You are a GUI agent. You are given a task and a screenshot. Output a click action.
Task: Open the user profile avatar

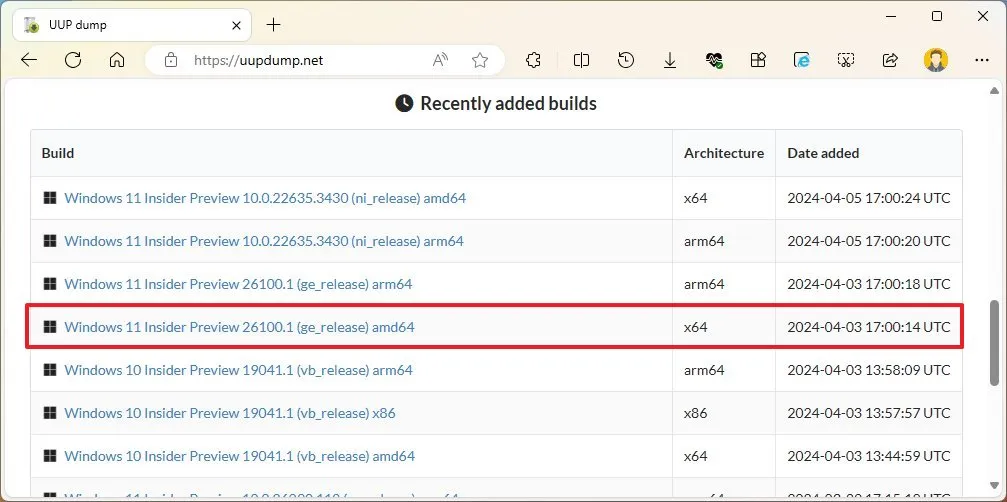tap(935, 60)
